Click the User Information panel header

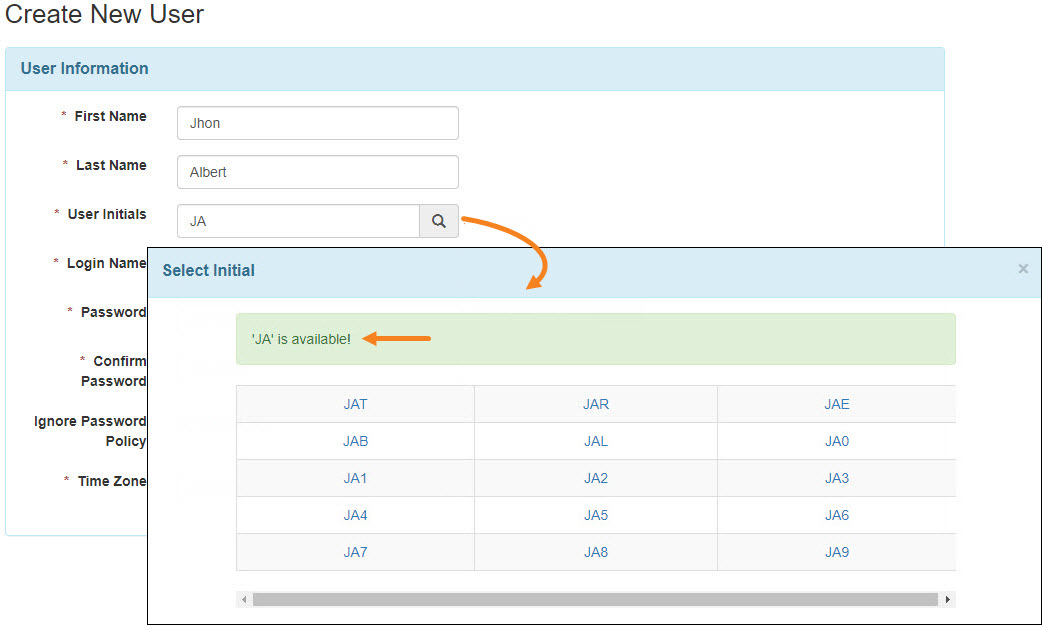pos(475,68)
